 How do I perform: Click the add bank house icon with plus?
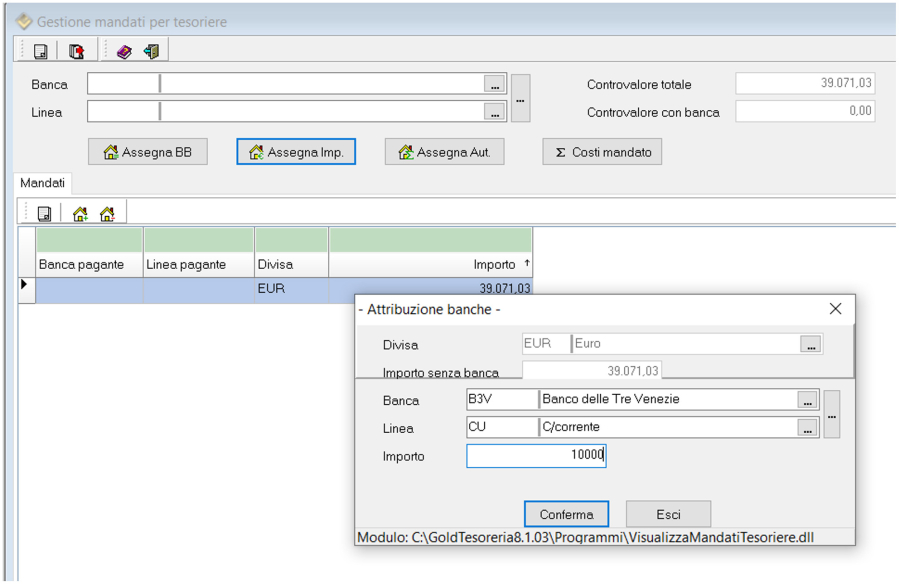[80, 213]
